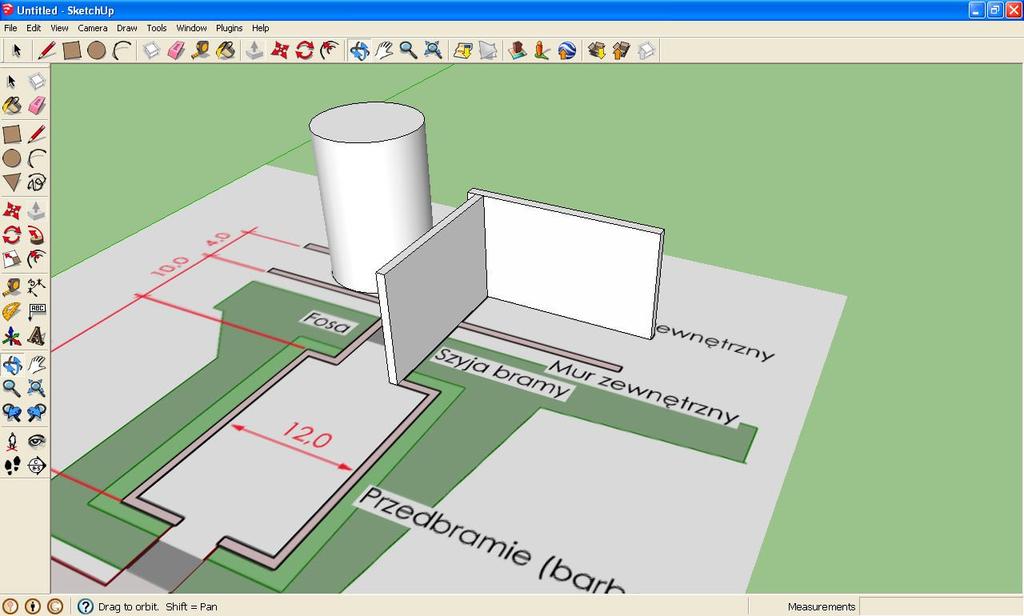The image size is (1024, 616).
Task: Activate the Arc tool in the top toolbar
Action: (122, 50)
